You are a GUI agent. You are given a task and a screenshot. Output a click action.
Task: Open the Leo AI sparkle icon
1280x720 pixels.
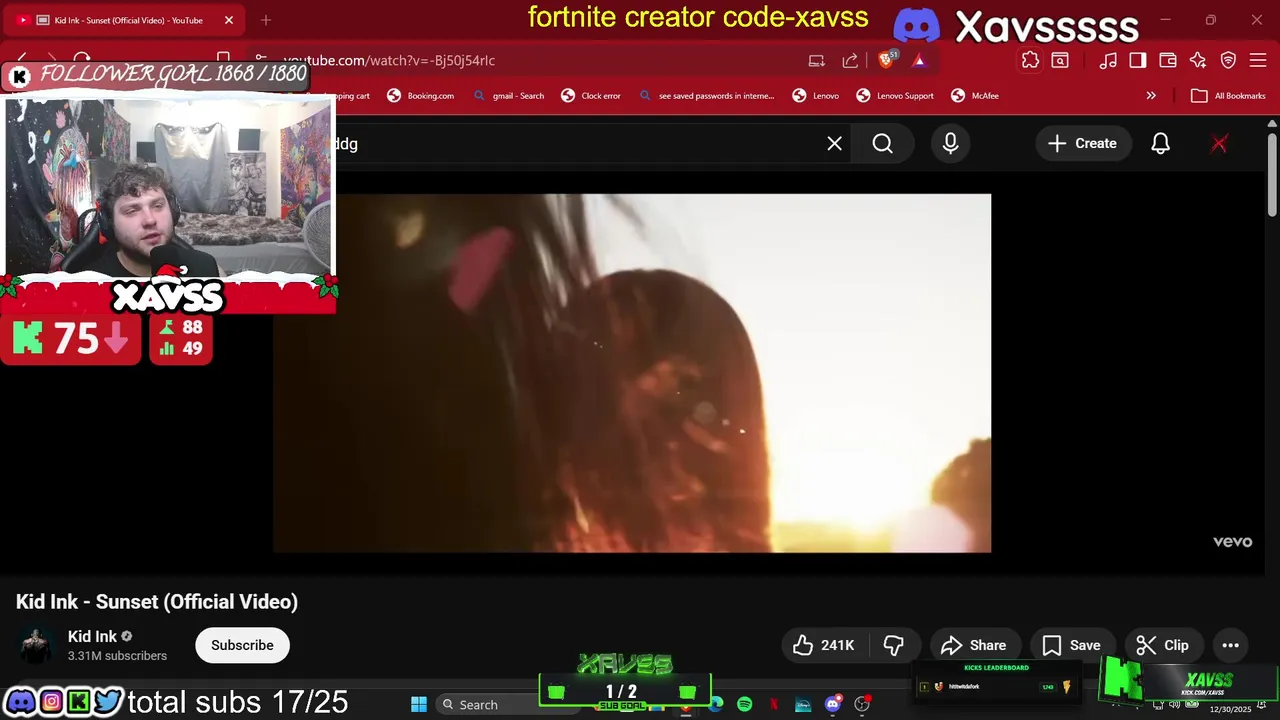click(1198, 60)
